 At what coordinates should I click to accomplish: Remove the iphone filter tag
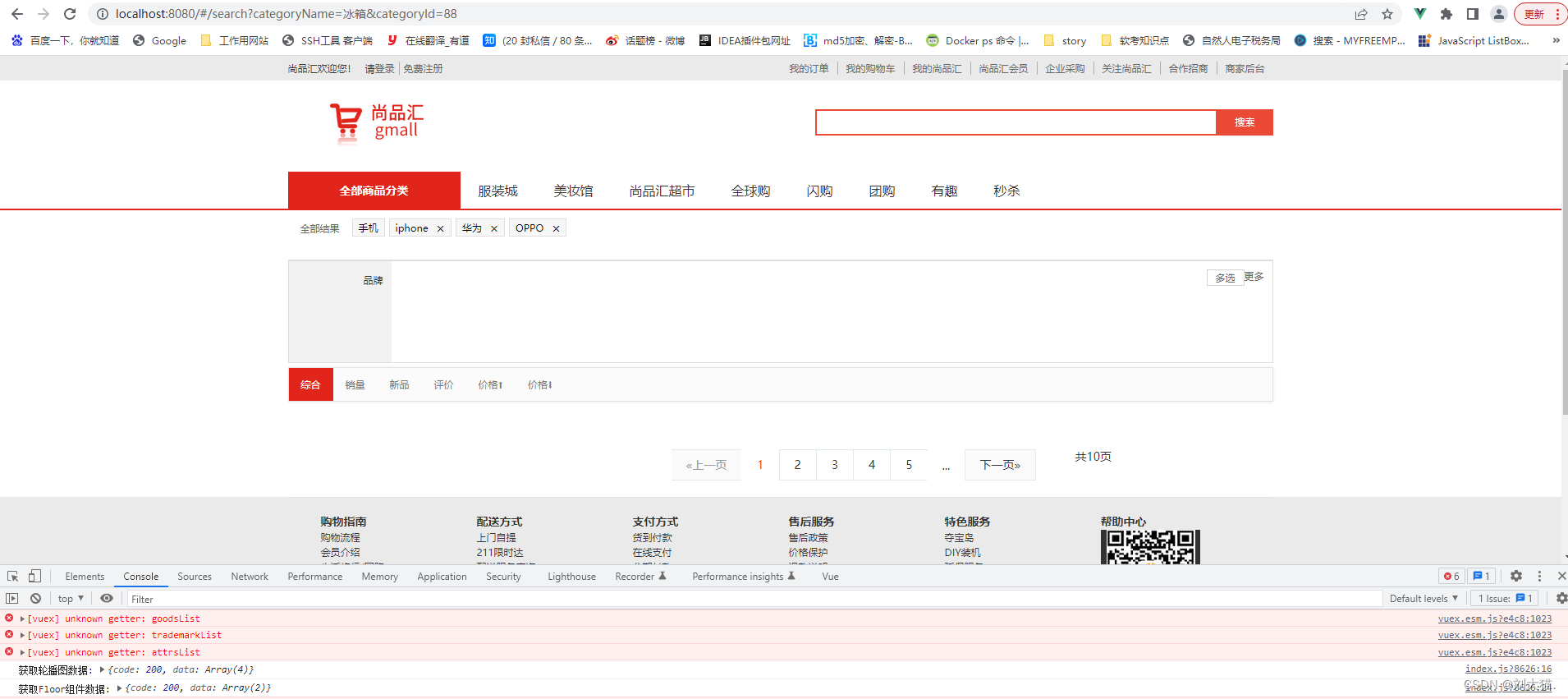(x=441, y=229)
